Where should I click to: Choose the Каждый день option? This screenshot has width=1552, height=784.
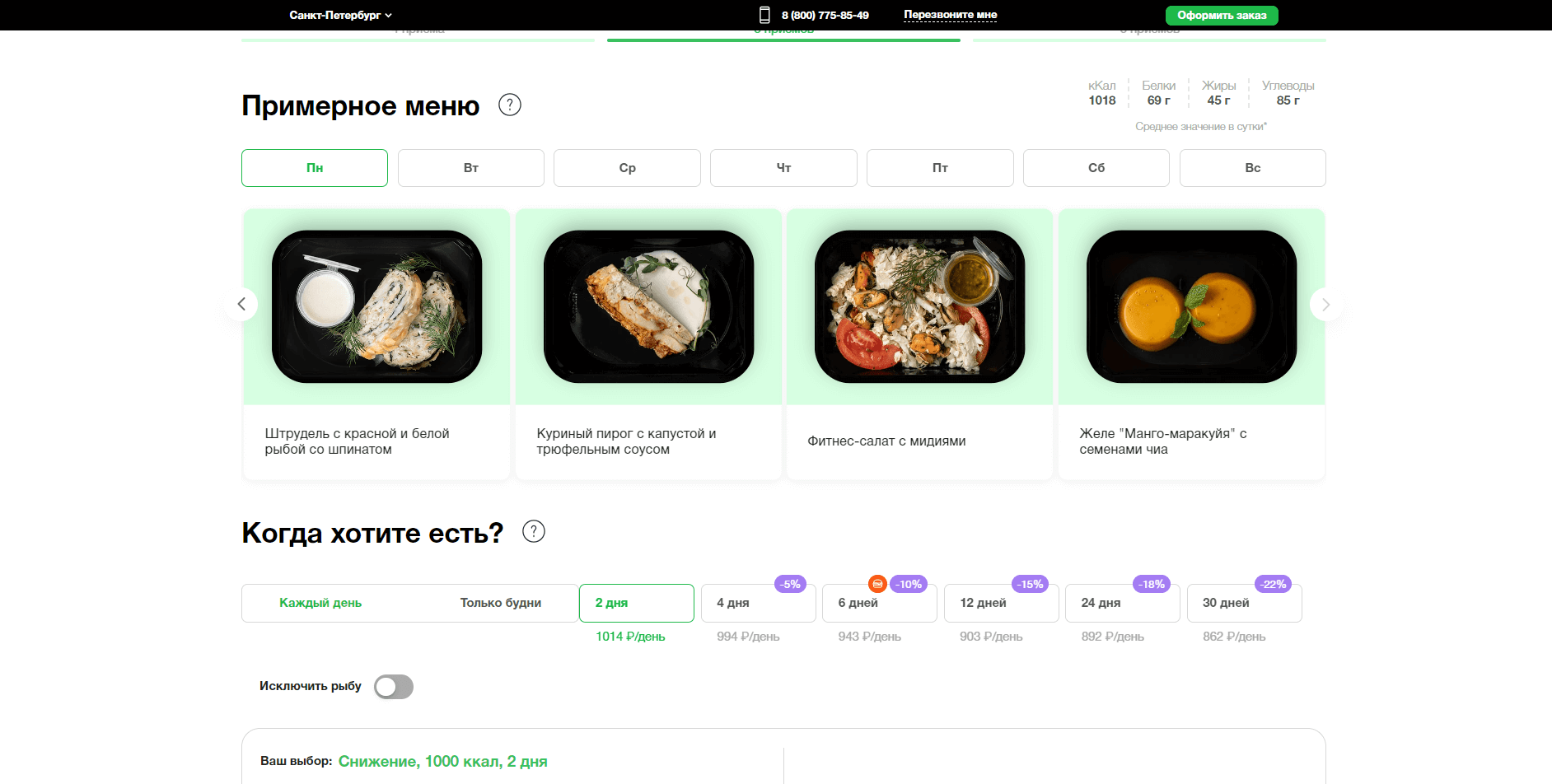pyautogui.click(x=320, y=603)
